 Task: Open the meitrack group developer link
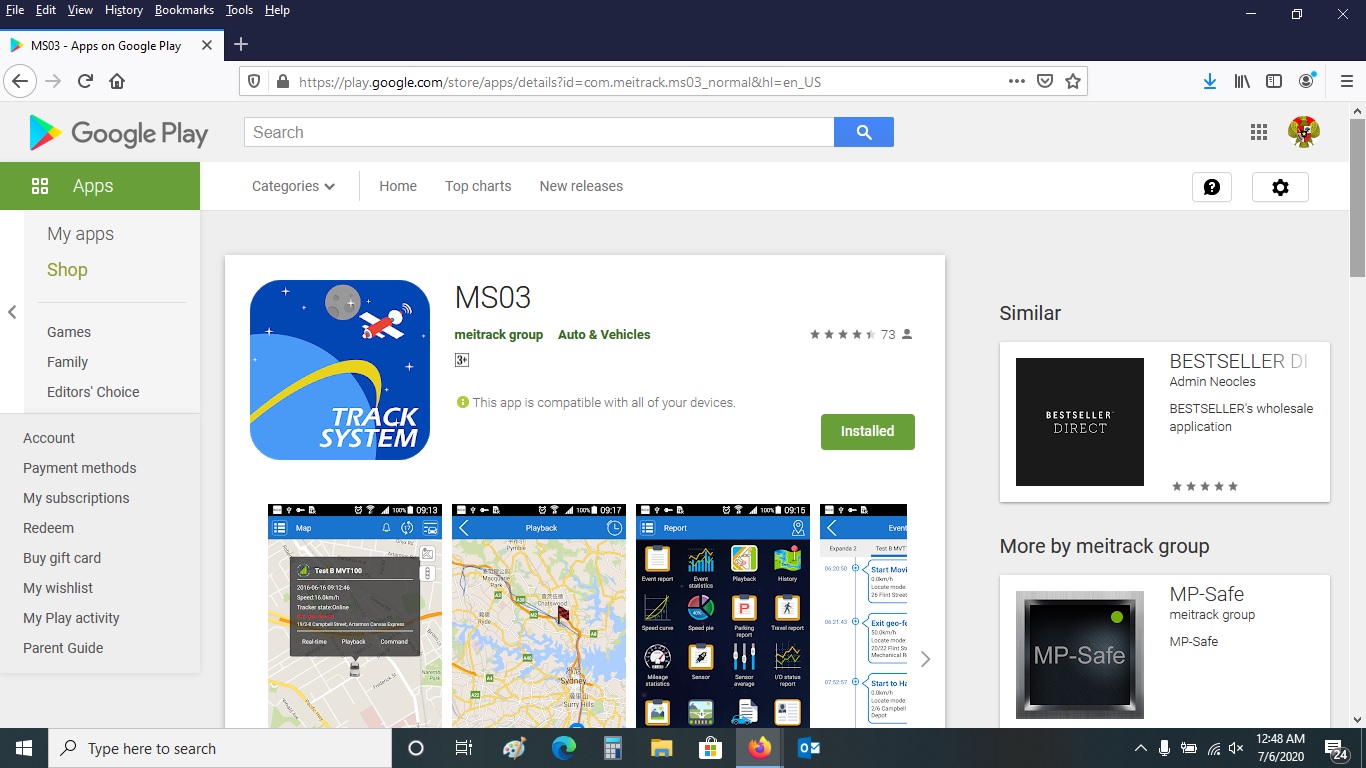(x=499, y=335)
